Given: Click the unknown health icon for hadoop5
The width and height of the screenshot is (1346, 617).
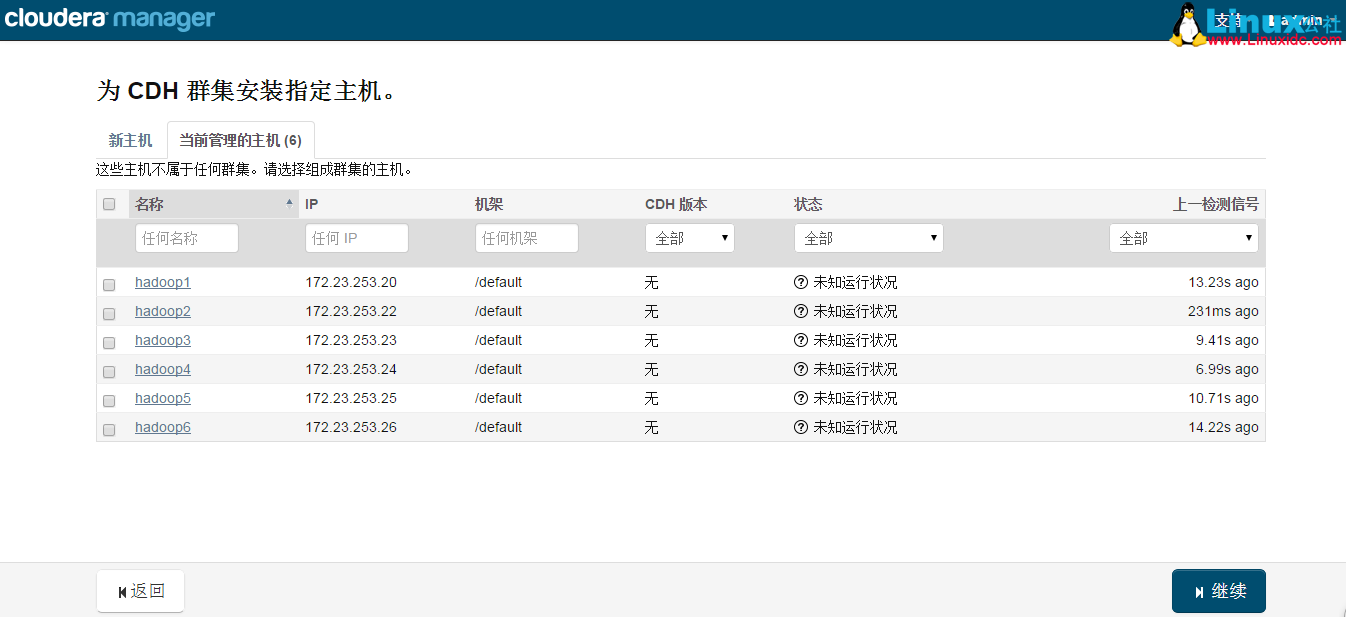Looking at the screenshot, I should pos(800,398).
